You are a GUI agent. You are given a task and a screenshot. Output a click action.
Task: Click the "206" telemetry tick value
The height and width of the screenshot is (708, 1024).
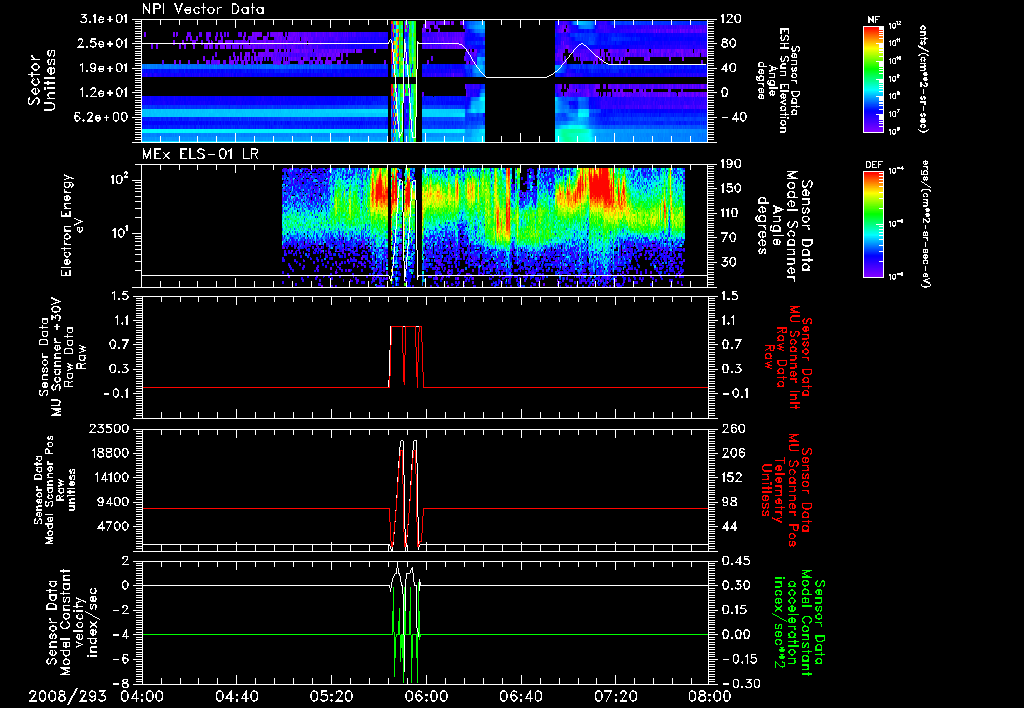pos(731,453)
